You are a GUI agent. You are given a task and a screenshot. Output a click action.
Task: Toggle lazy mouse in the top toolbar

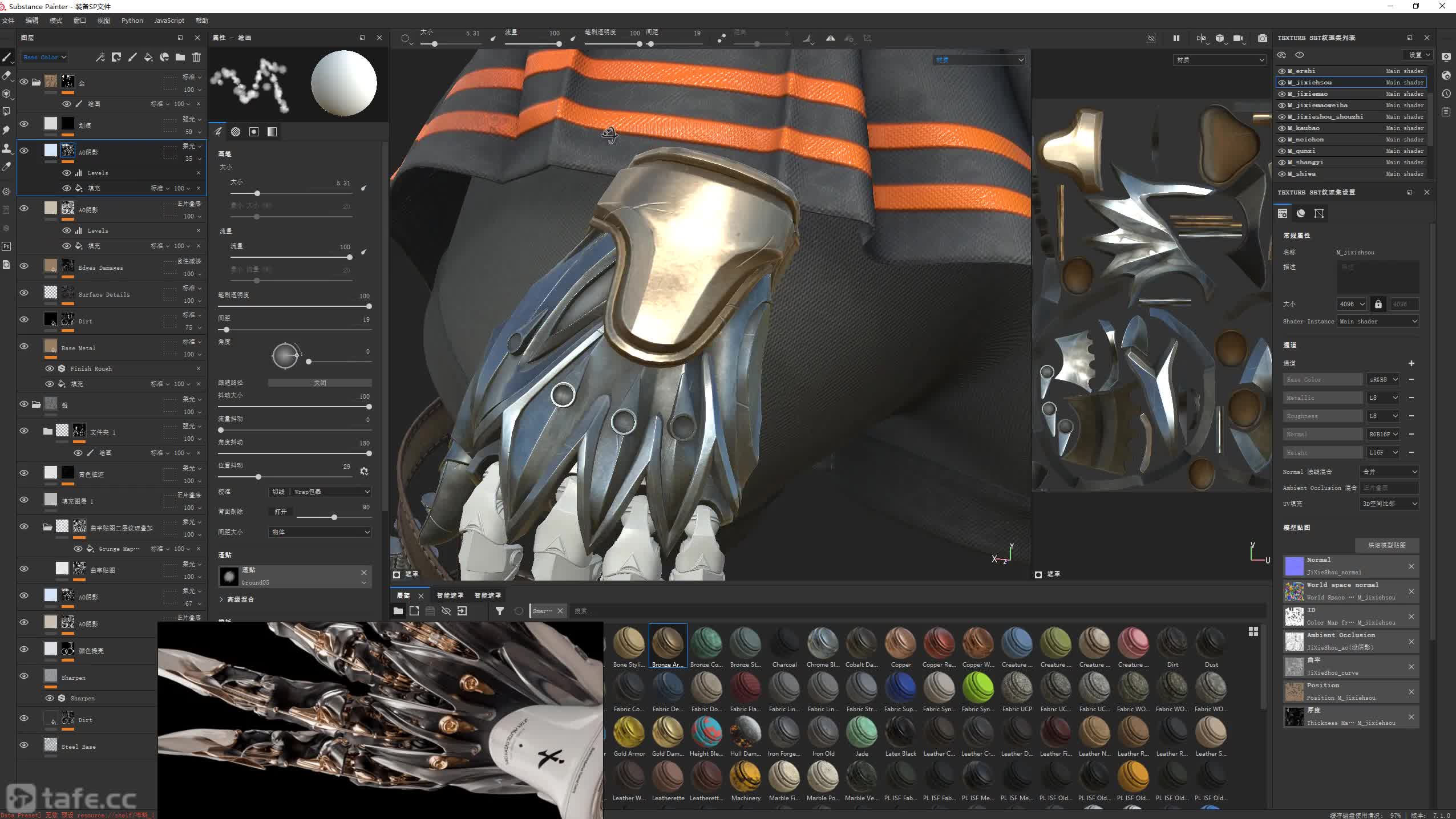[722, 38]
